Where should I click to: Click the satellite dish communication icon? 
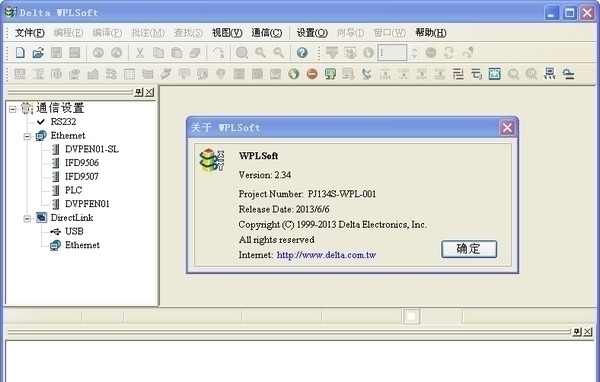pyautogui.click(x=367, y=73)
